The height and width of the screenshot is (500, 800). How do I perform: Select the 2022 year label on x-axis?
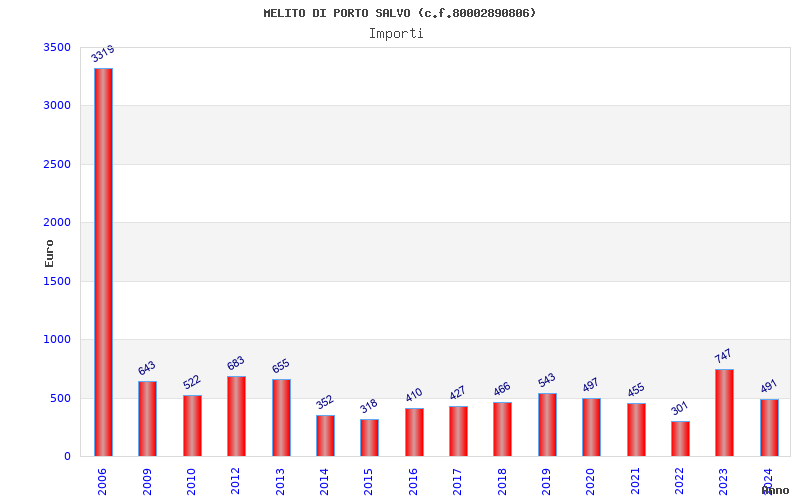(680, 482)
